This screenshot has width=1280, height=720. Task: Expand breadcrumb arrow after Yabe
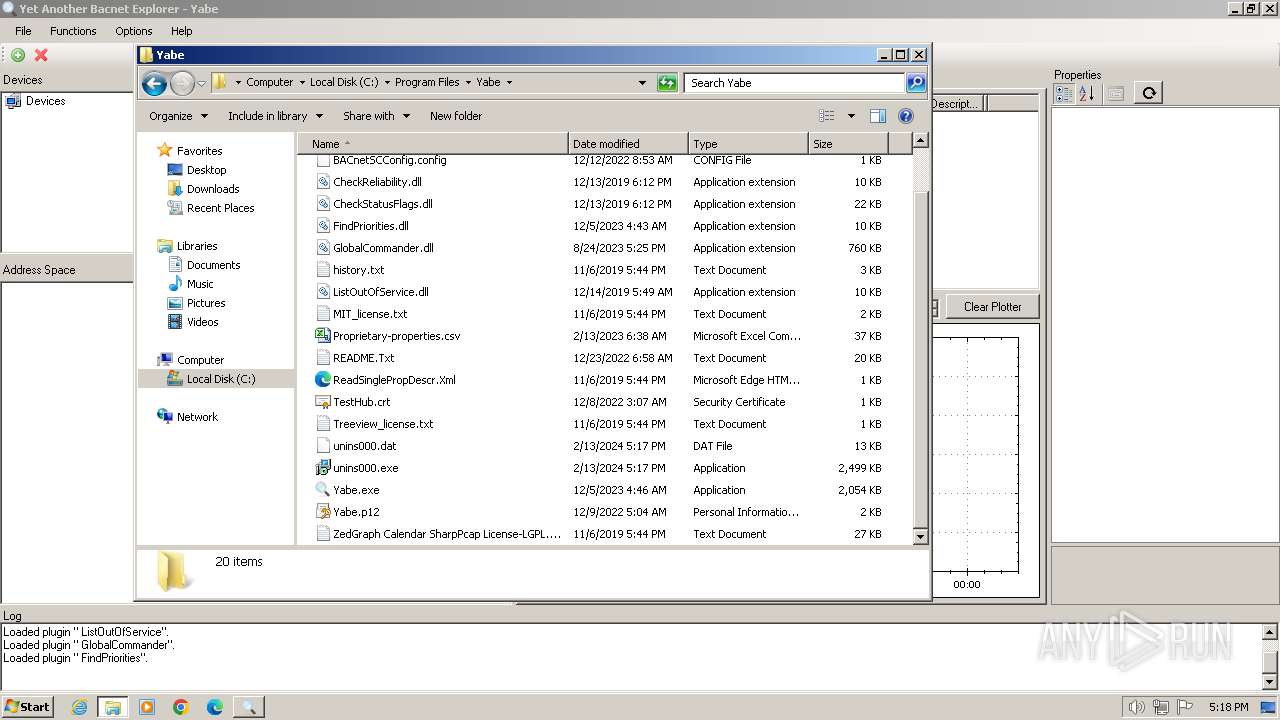[509, 83]
